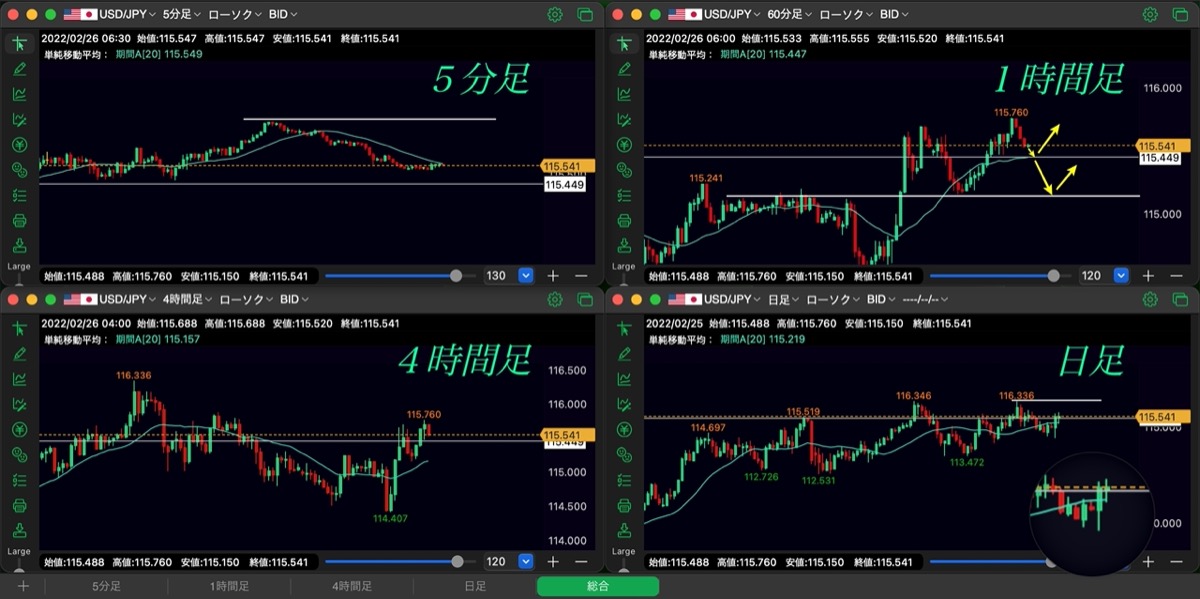Click the green window icon of the 60分足 chart
Image resolution: width=1200 pixels, height=599 pixels.
1180,15
